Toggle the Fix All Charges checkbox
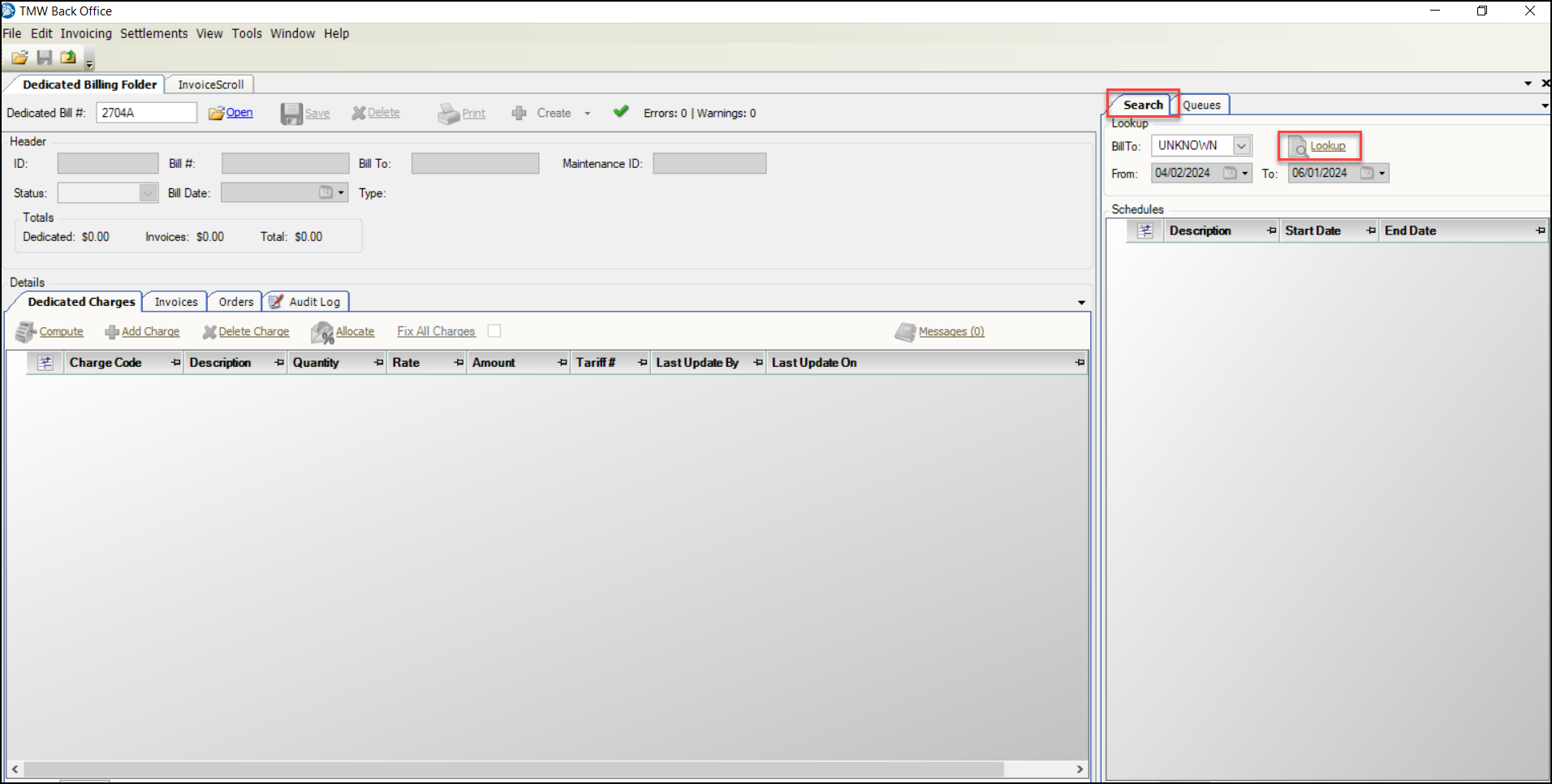Screen dimensions: 1552x784 [494, 331]
